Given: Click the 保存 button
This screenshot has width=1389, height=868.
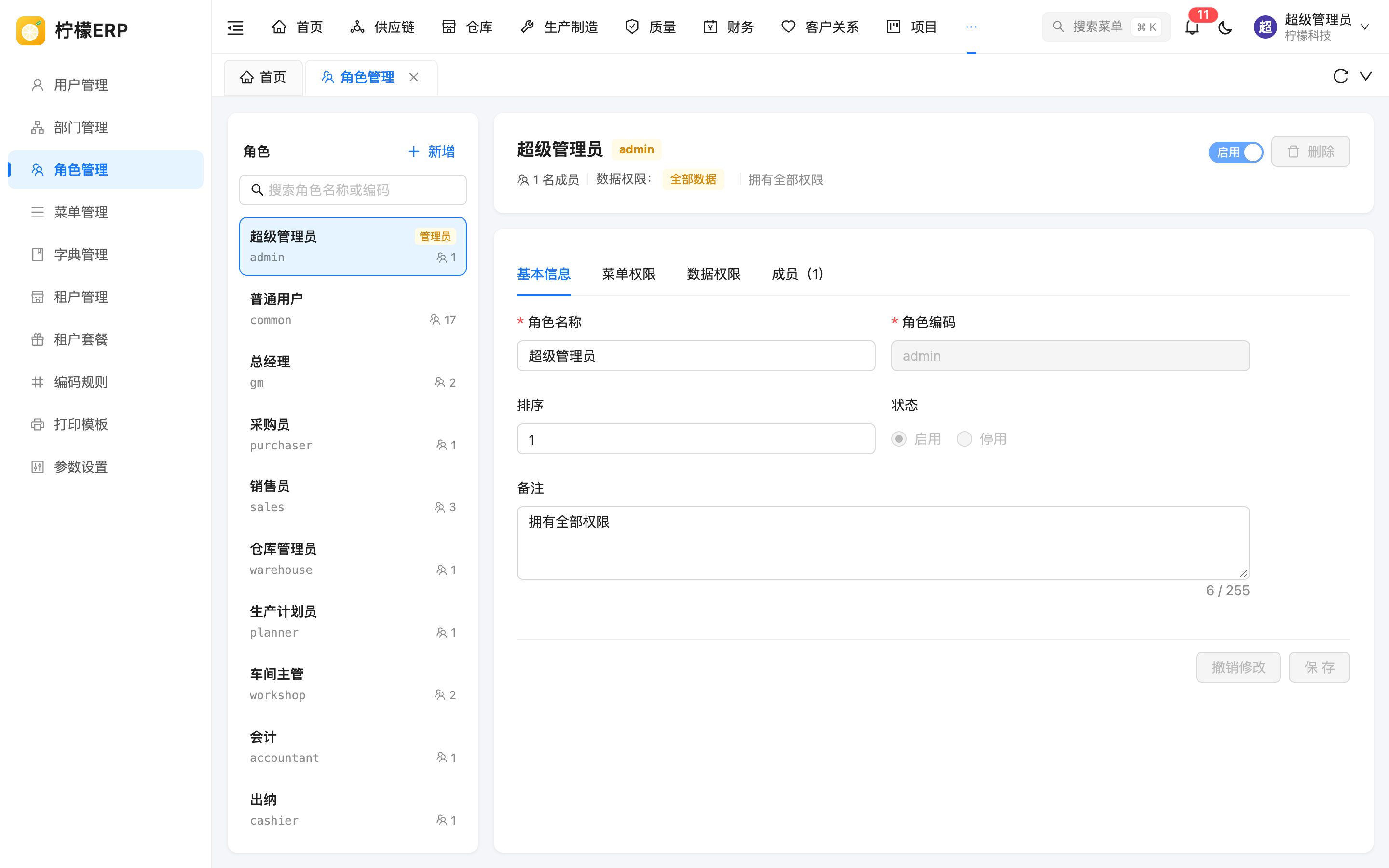Looking at the screenshot, I should (1319, 667).
